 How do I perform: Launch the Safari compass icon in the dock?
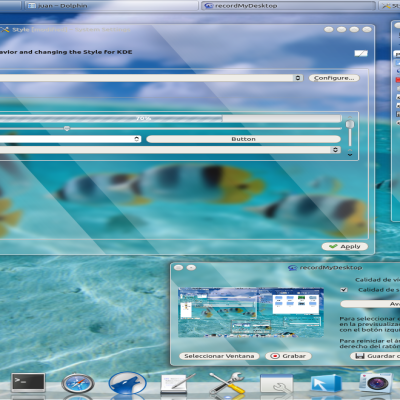pyautogui.click(x=78, y=384)
